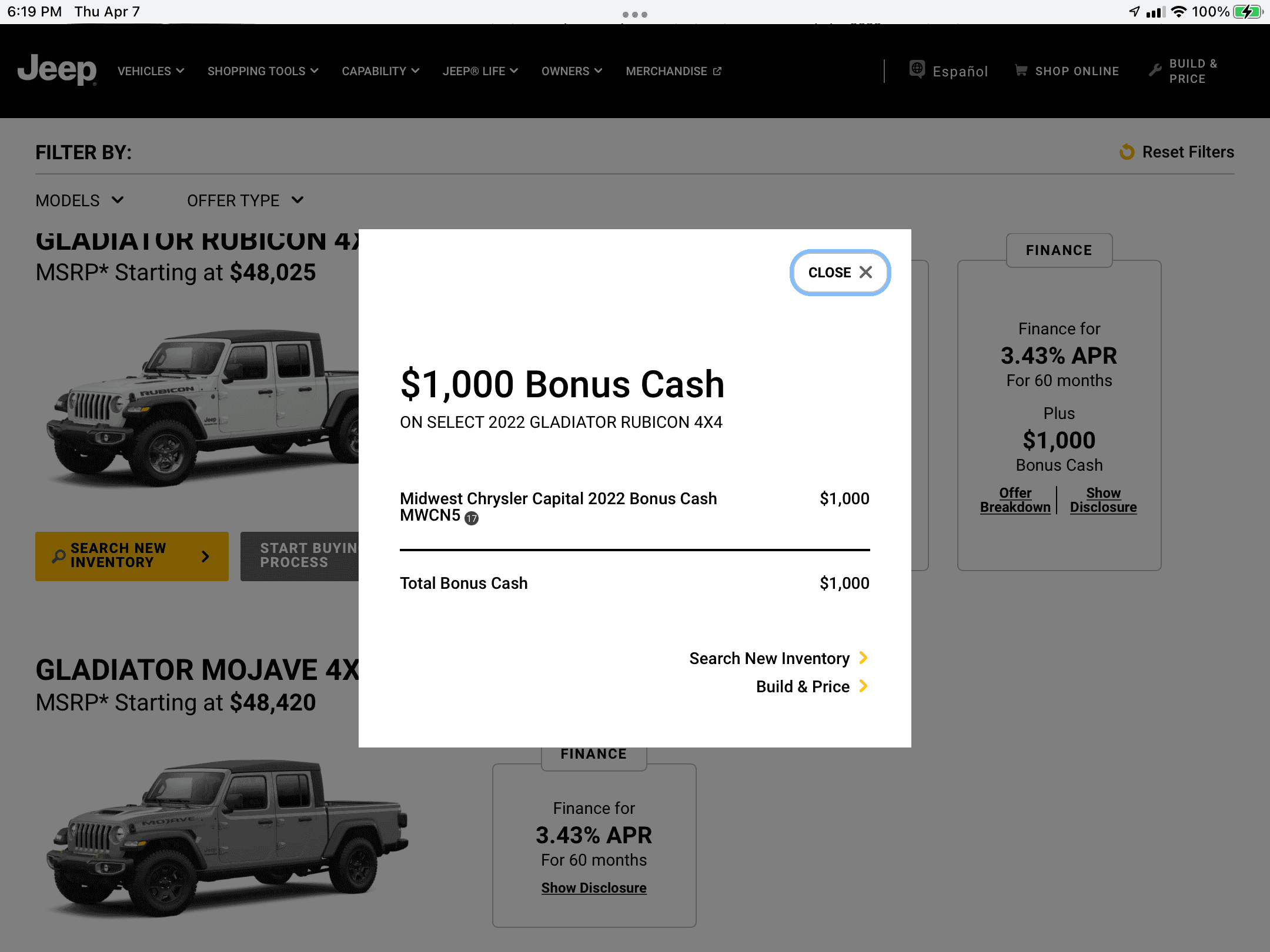Open the Vehicles menu

(x=151, y=71)
